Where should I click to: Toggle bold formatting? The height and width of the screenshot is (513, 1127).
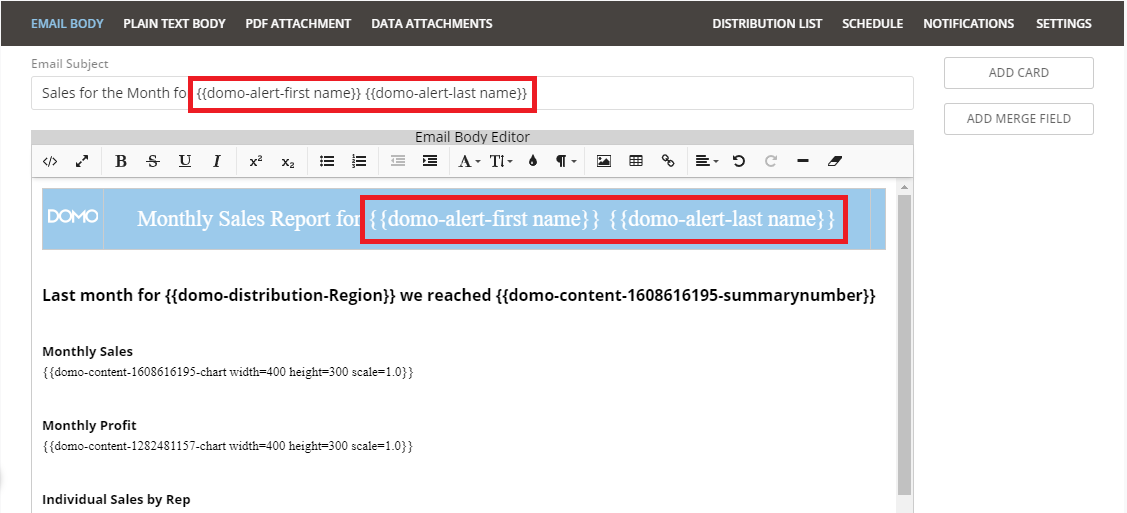pos(121,162)
